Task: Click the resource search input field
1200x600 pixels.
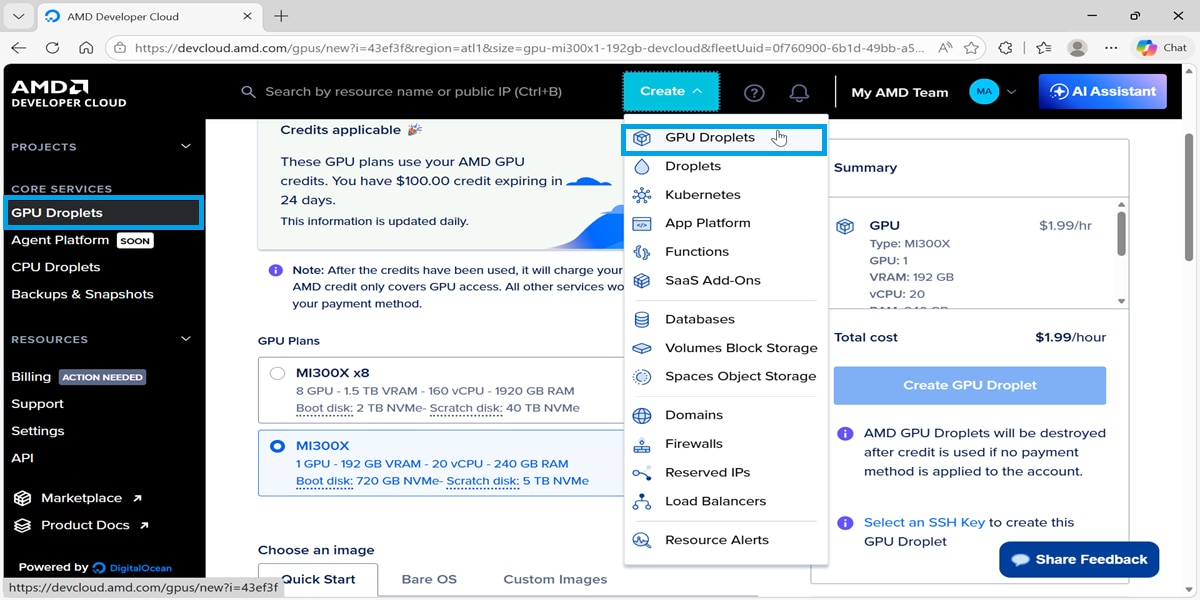Action: click(x=413, y=92)
